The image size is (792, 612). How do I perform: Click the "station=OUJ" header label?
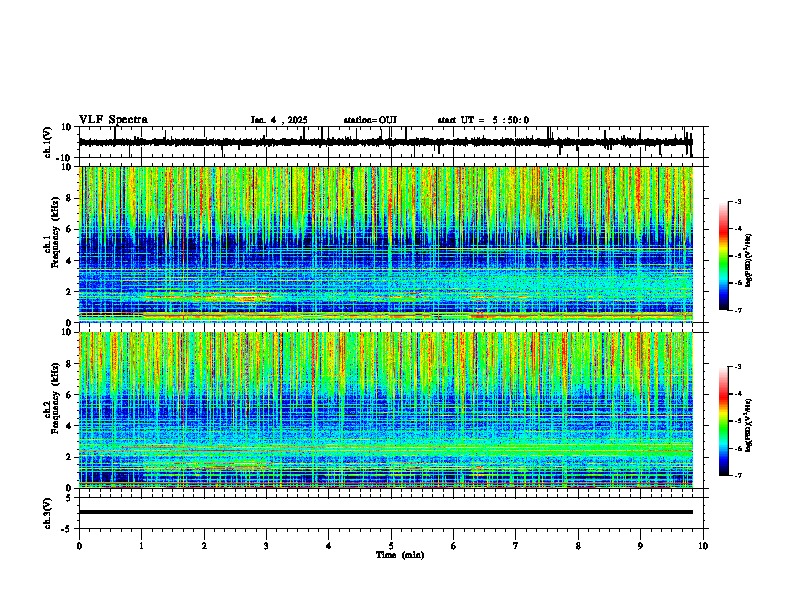pos(370,120)
